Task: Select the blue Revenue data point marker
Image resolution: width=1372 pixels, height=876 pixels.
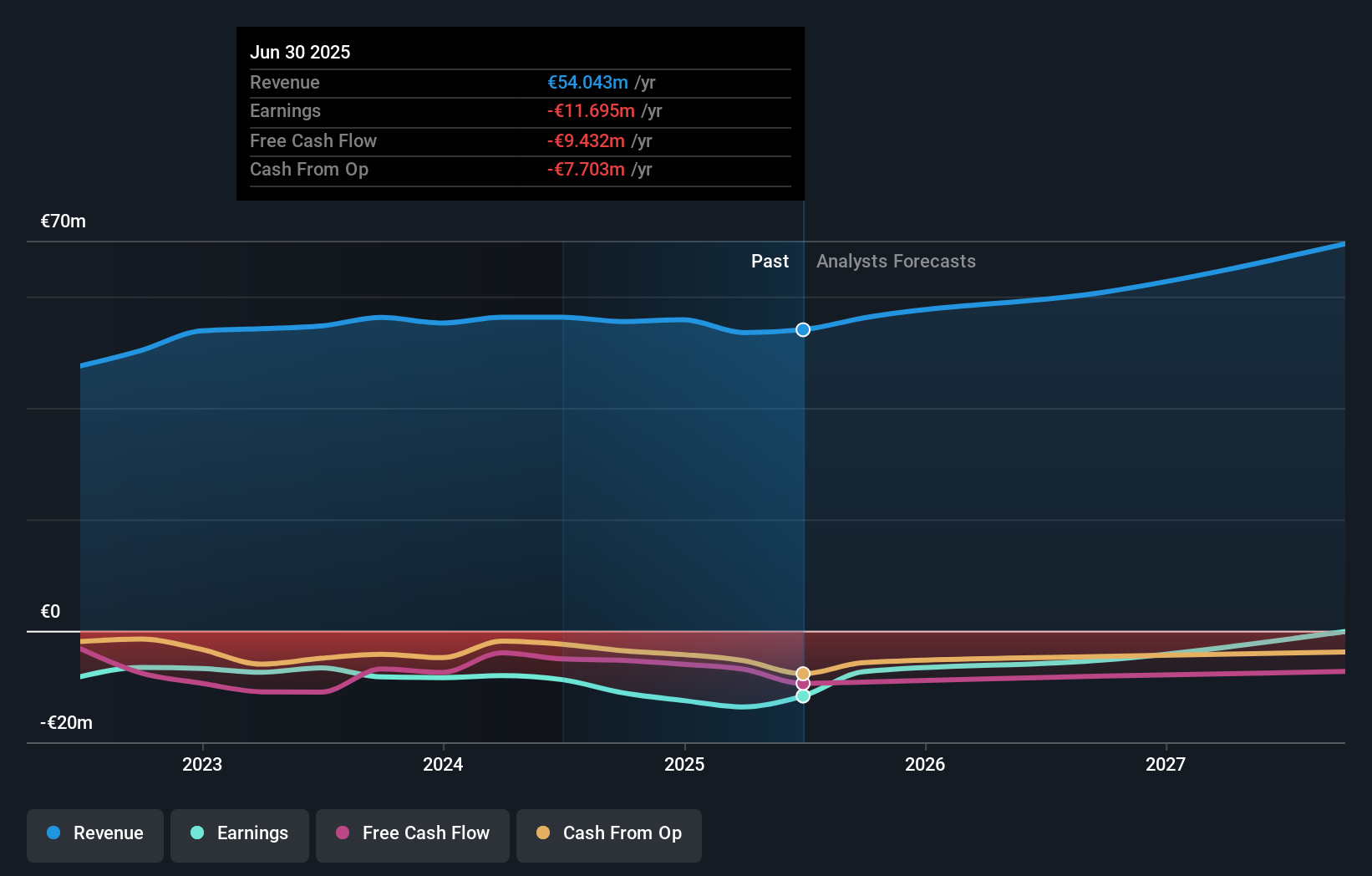Action: pos(803,329)
